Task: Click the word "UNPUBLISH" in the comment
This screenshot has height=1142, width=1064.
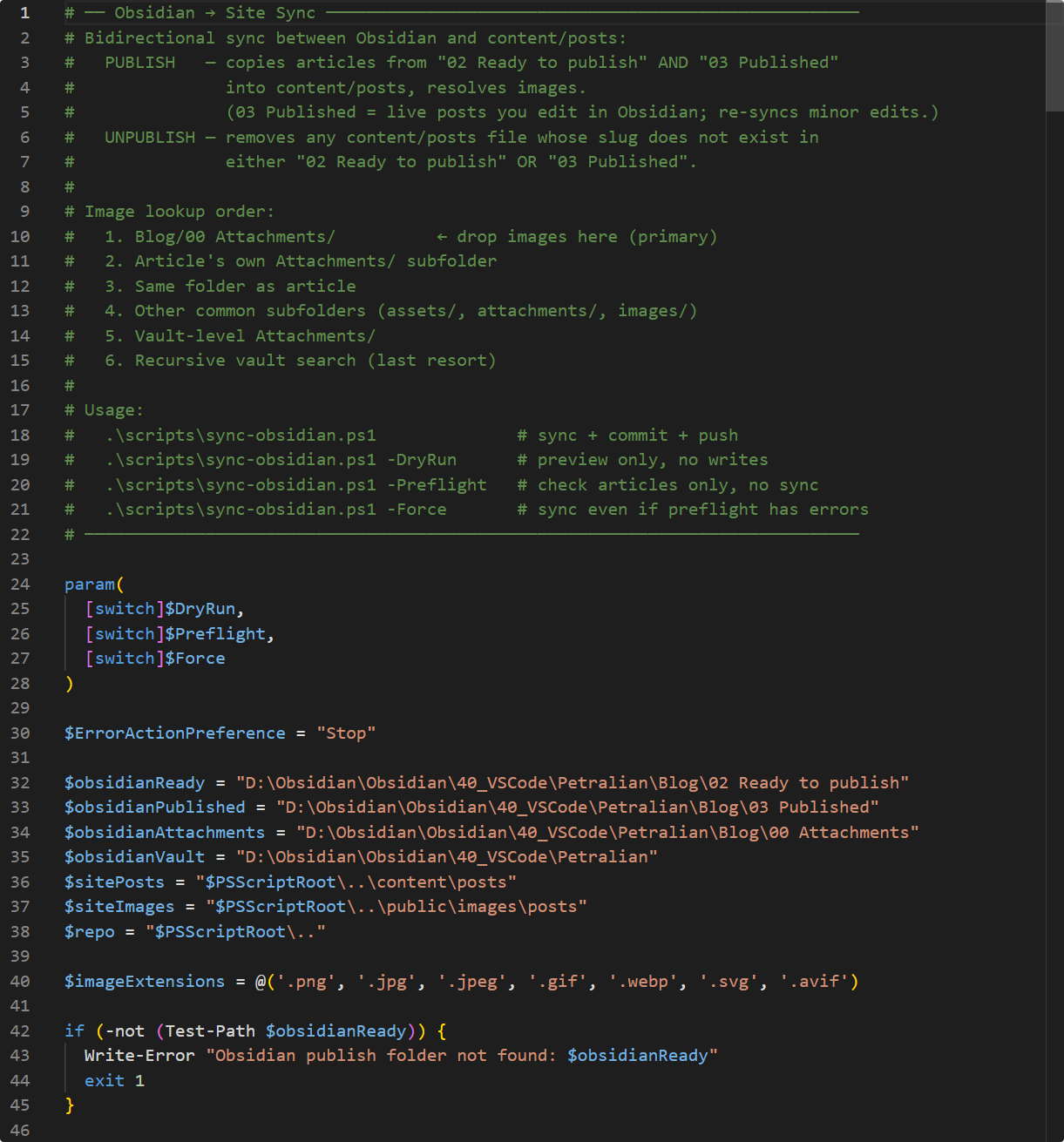Action: pyautogui.click(x=150, y=137)
